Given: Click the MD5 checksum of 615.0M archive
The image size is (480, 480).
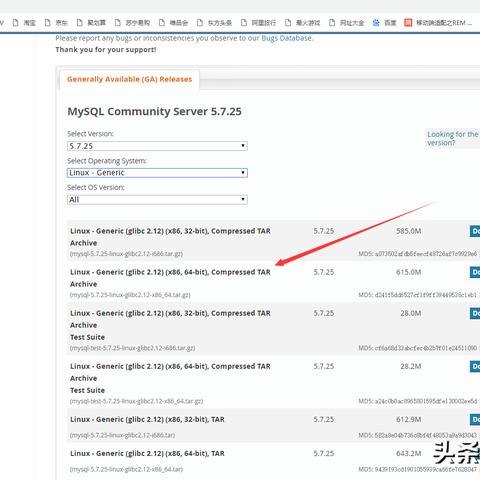Looking at the screenshot, I should [x=418, y=295].
